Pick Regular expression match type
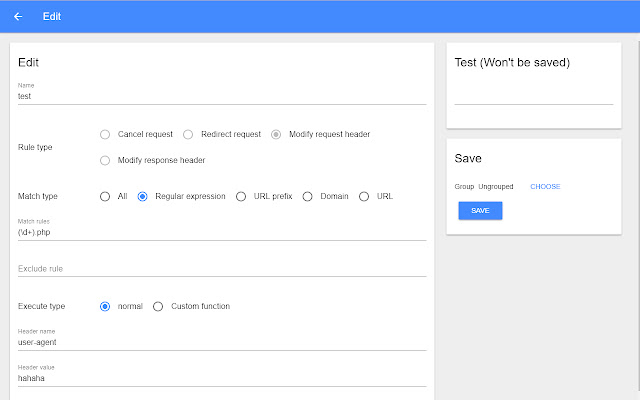 click(143, 196)
